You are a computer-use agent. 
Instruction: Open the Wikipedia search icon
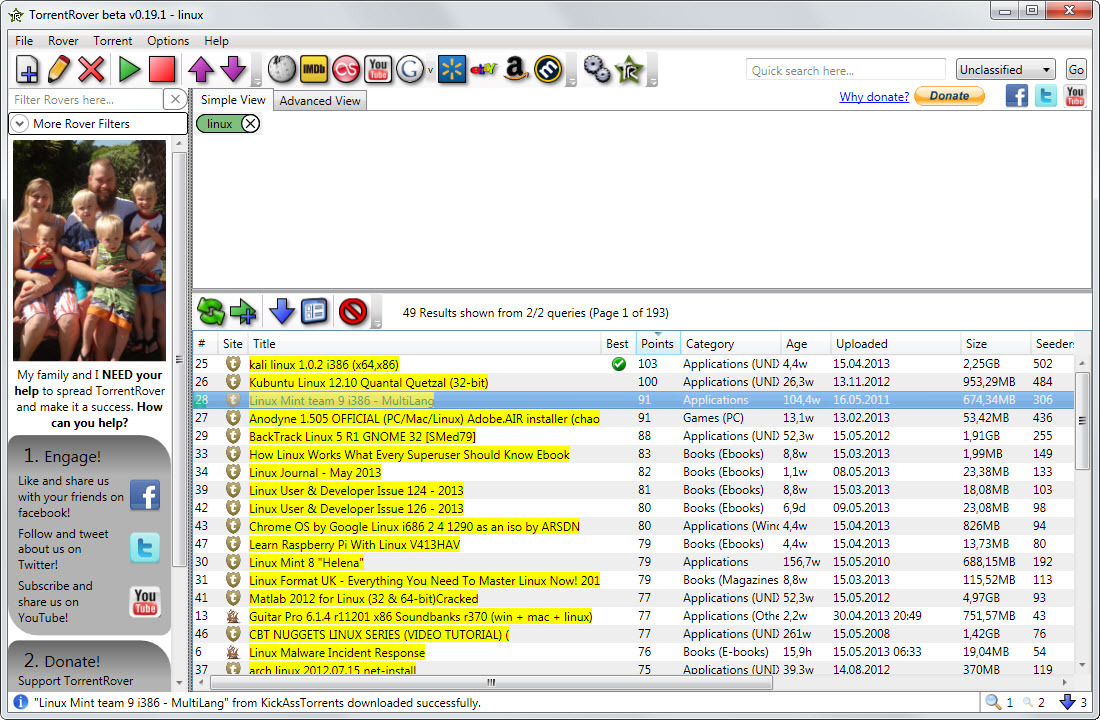[x=281, y=69]
